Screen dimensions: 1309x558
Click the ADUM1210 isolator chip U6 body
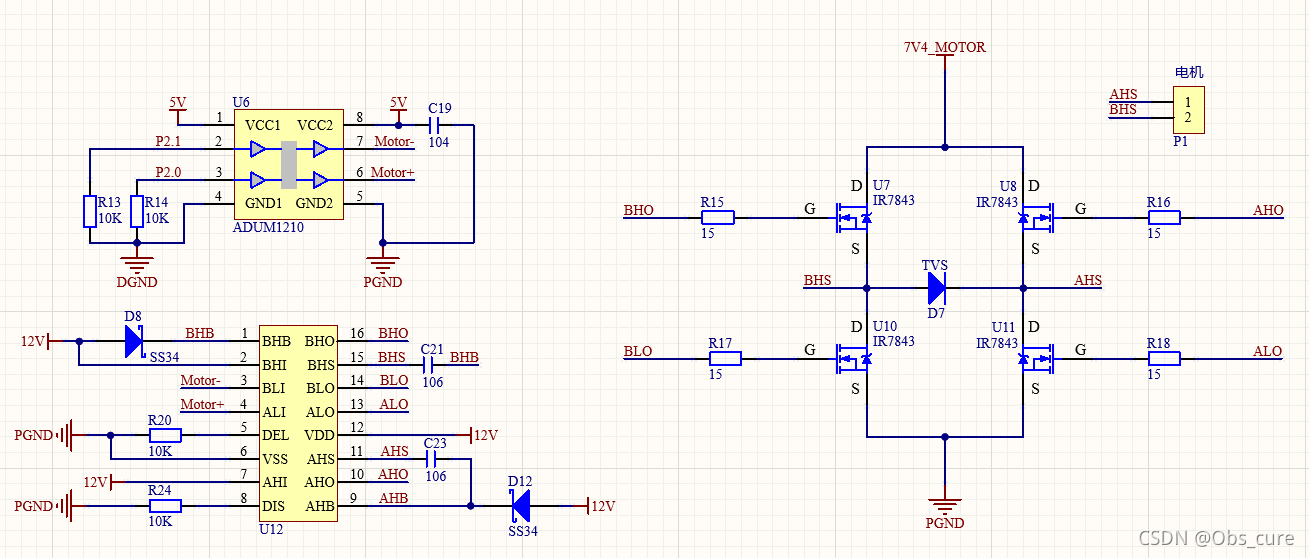point(288,164)
